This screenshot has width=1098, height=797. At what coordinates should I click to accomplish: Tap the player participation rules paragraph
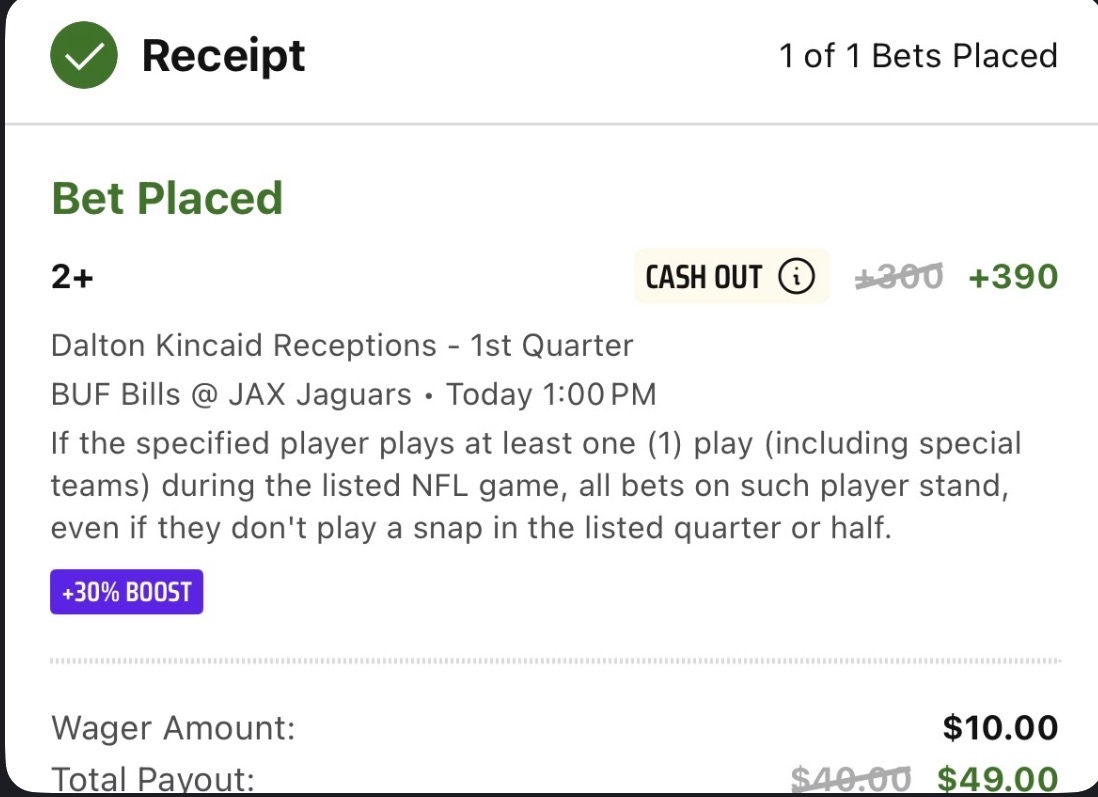pyautogui.click(x=535, y=485)
